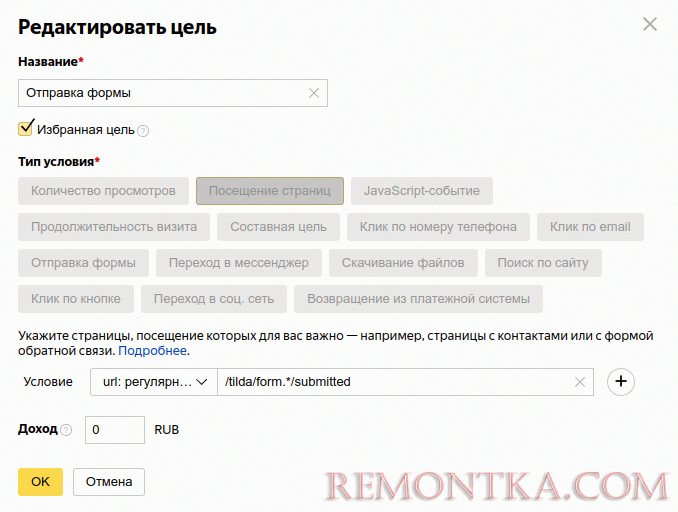Cancel editing with Отмена button
Image resolution: width=678 pixels, height=512 pixels.
(109, 482)
